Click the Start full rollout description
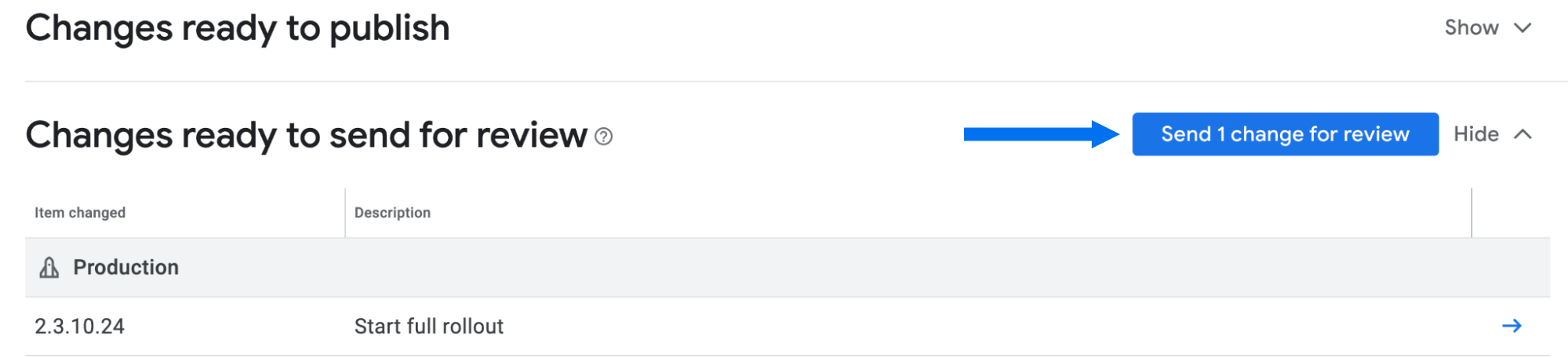The width and height of the screenshot is (1568, 358). point(428,327)
